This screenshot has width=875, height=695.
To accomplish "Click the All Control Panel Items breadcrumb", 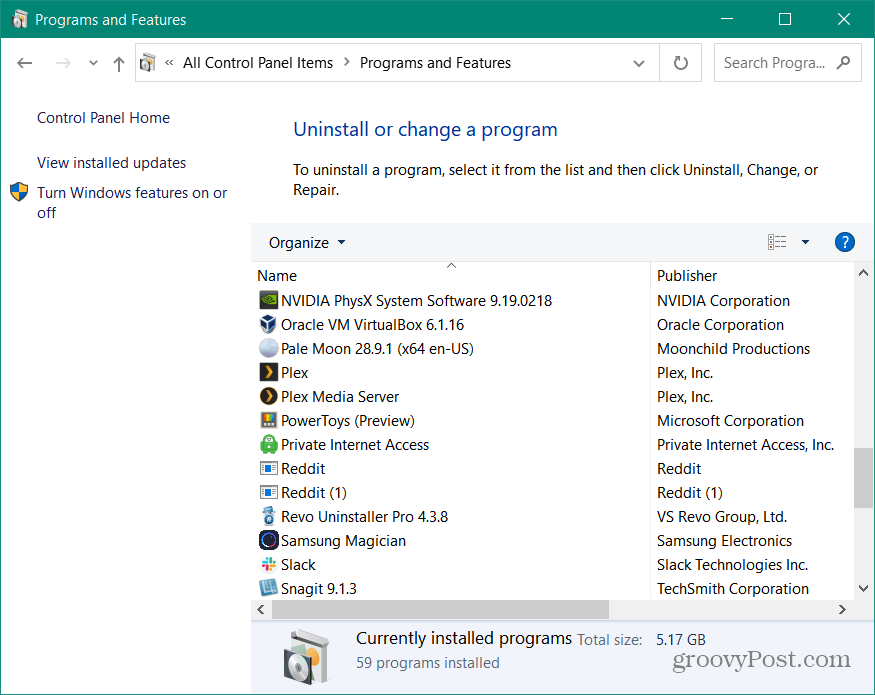I will 258,63.
